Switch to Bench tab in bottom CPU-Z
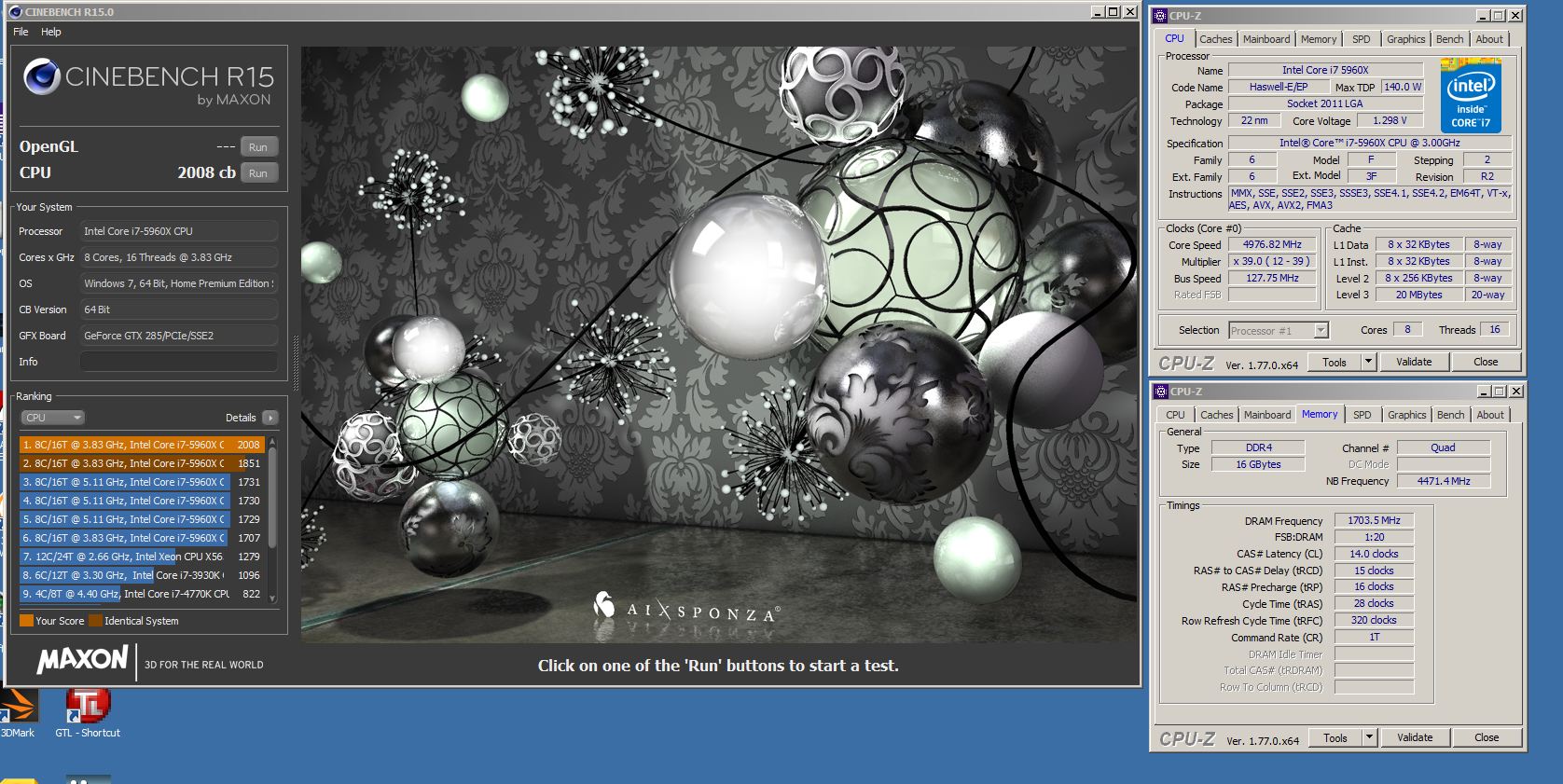The height and width of the screenshot is (784, 1563). [1450, 415]
